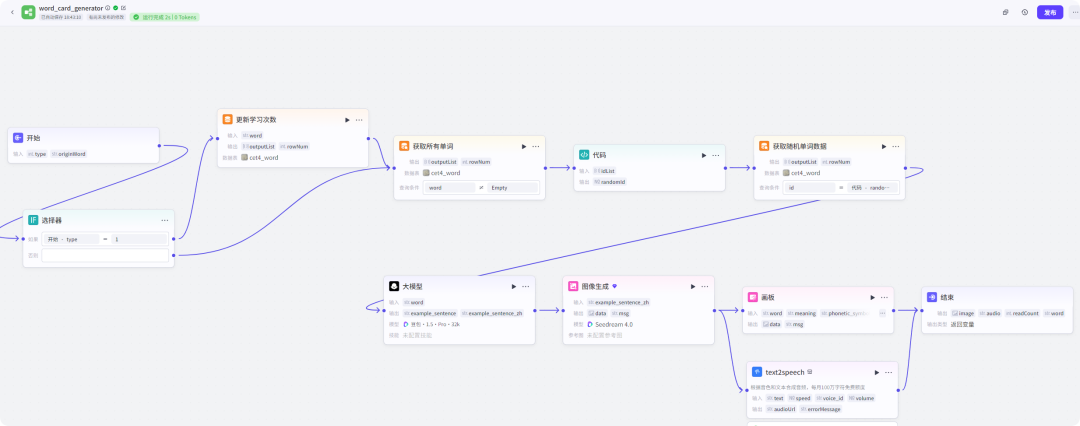The image size is (1080, 426).
Task: Click the 发布 publish button
Action: (x=1049, y=12)
